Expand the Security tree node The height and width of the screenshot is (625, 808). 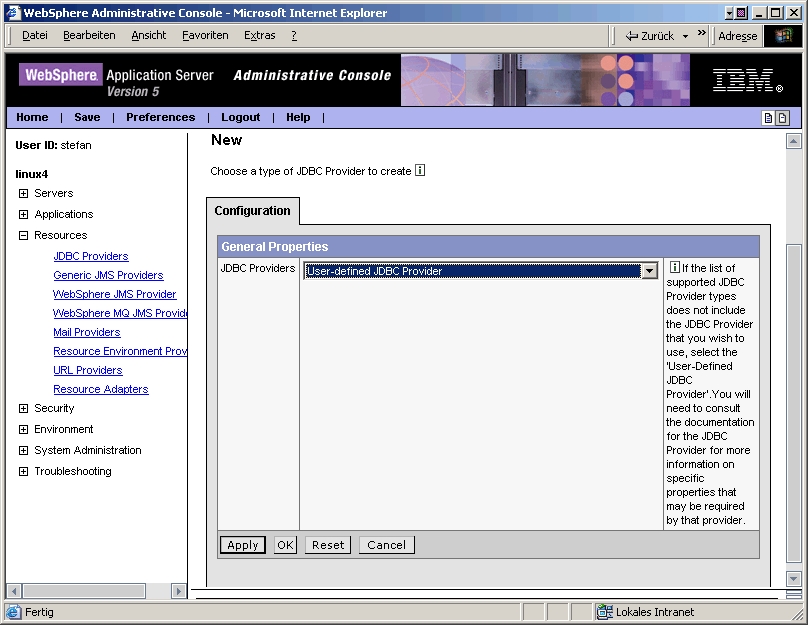pos(23,409)
